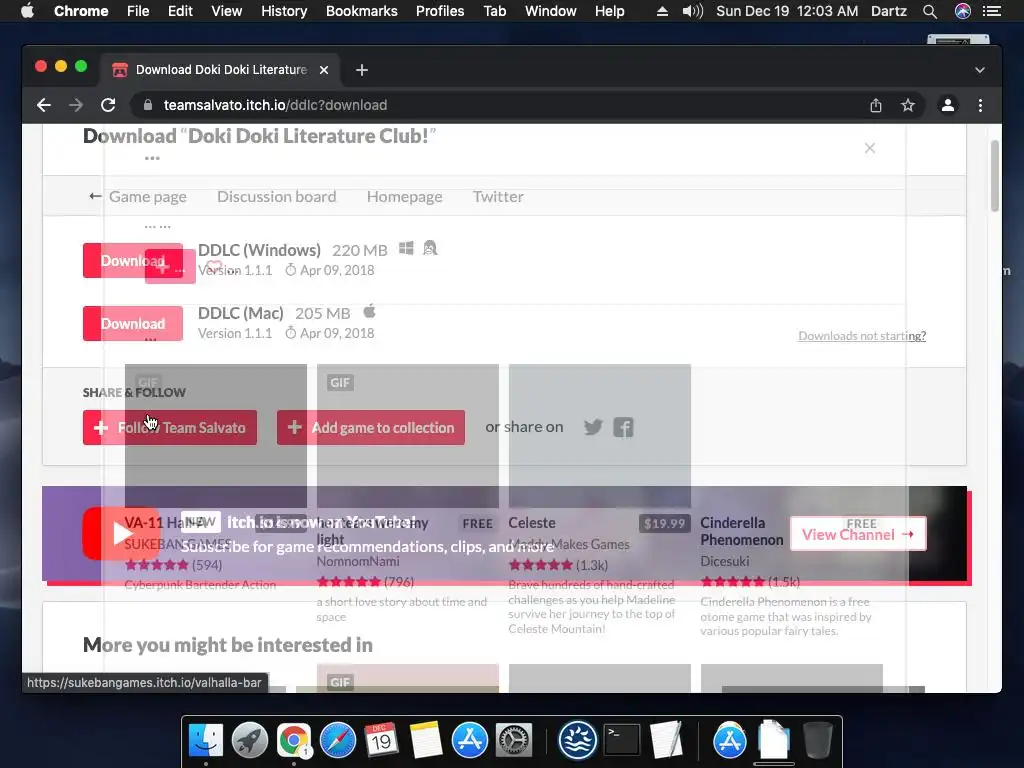Click the date and time in menu bar
This screenshot has height=768, width=1024.
787,11
